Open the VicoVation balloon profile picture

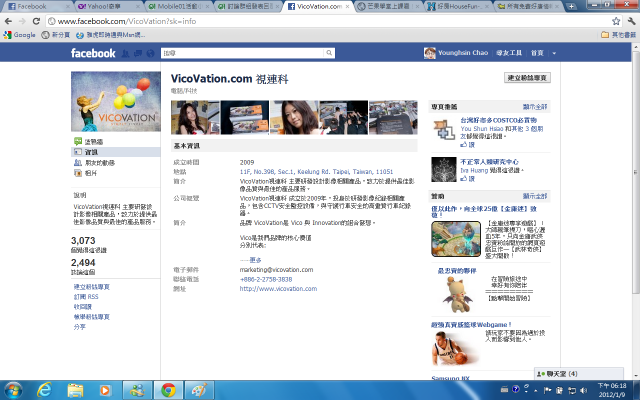pos(116,102)
